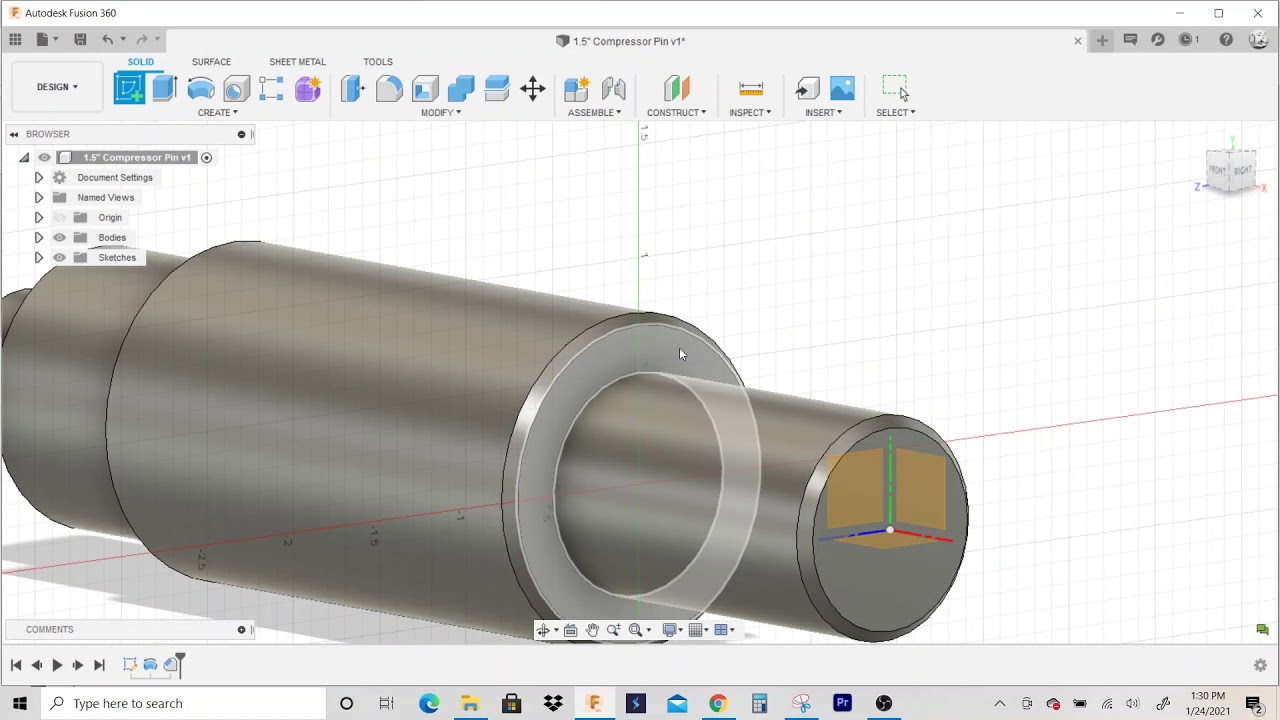Switch to the TOOLS tab
This screenshot has width=1280, height=720.
pos(378,62)
